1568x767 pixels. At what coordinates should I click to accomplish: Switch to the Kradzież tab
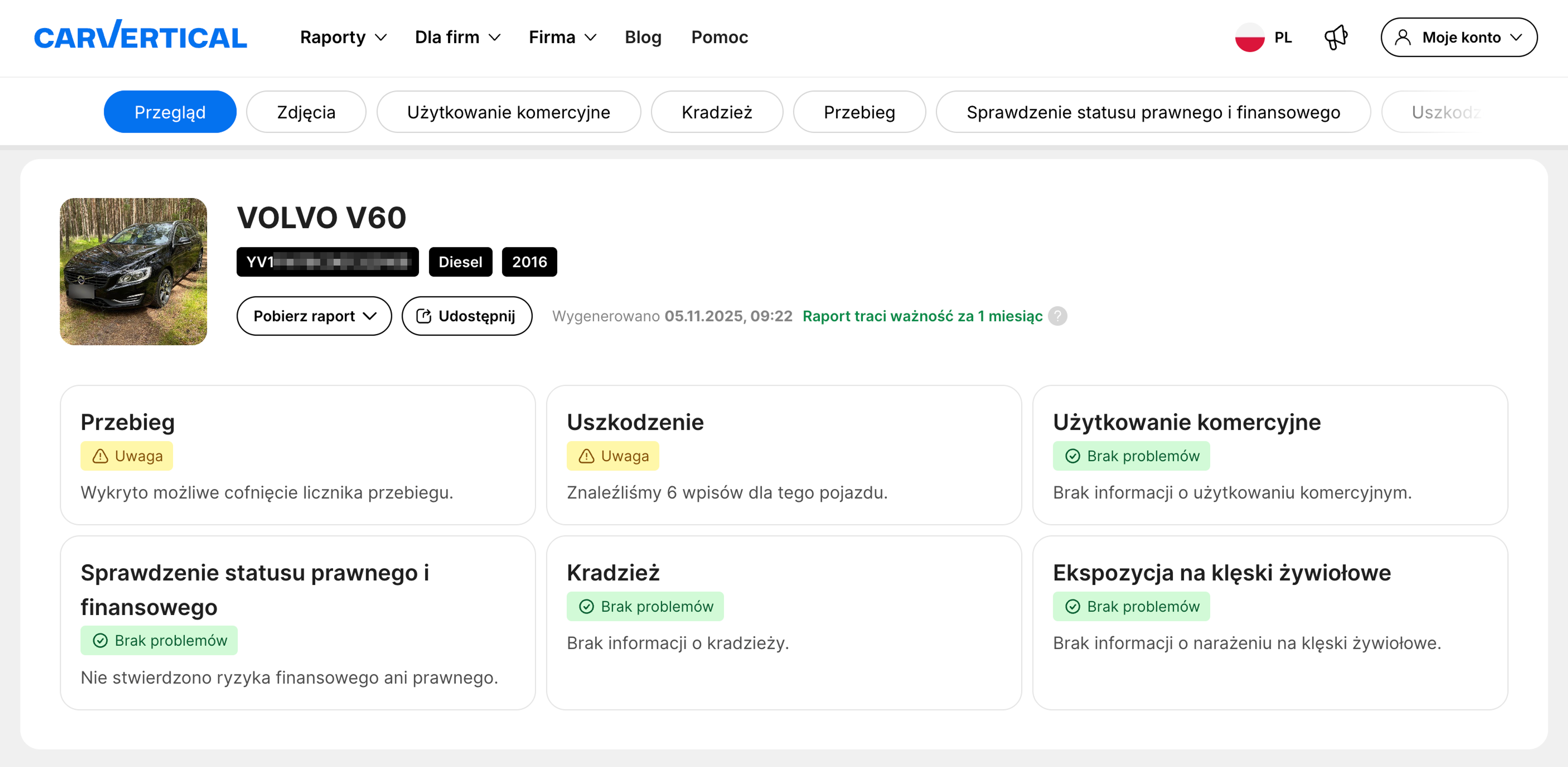[x=717, y=112]
